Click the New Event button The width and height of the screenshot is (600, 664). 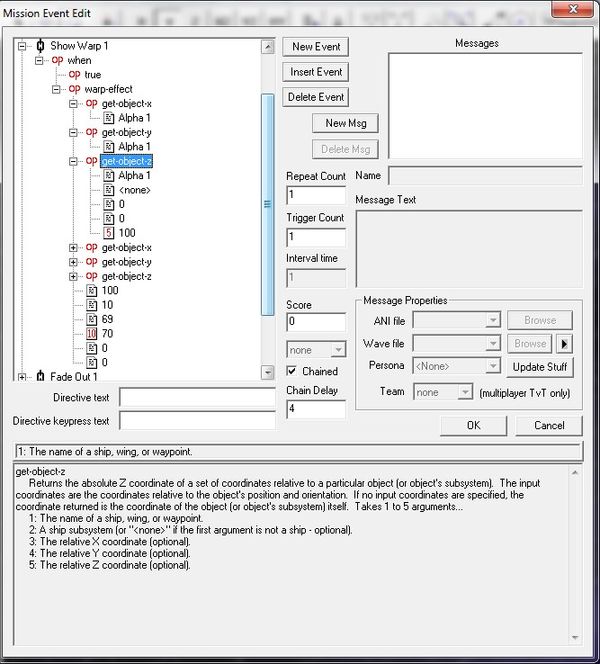coord(316,47)
